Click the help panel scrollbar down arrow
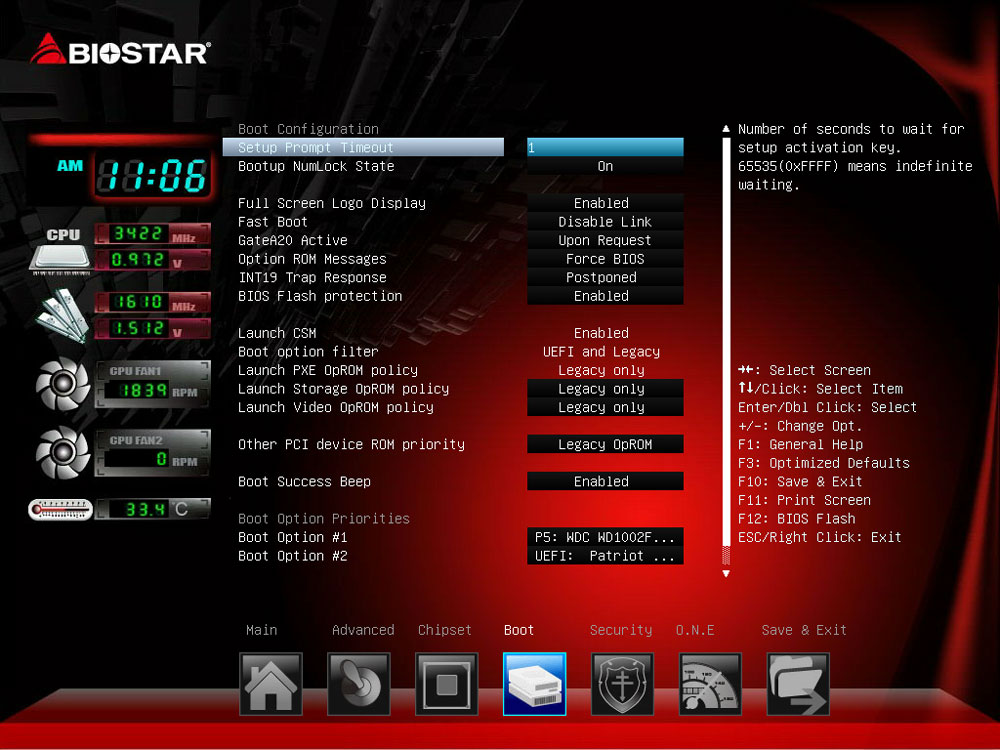This screenshot has width=1000, height=750. pos(726,574)
